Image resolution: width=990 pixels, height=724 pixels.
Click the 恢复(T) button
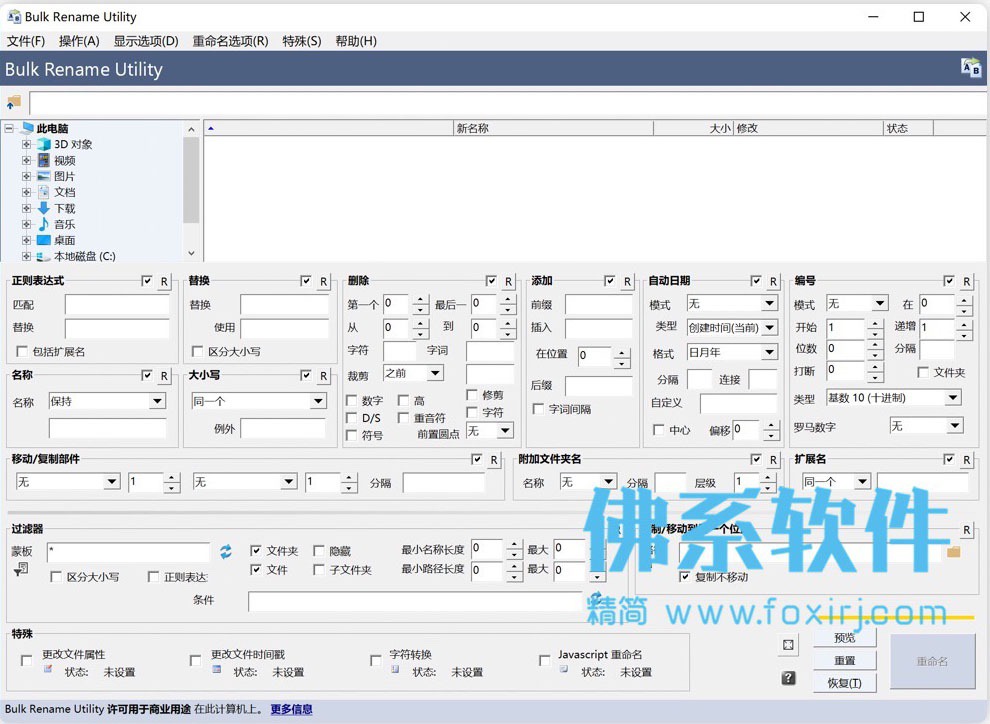tap(844, 683)
